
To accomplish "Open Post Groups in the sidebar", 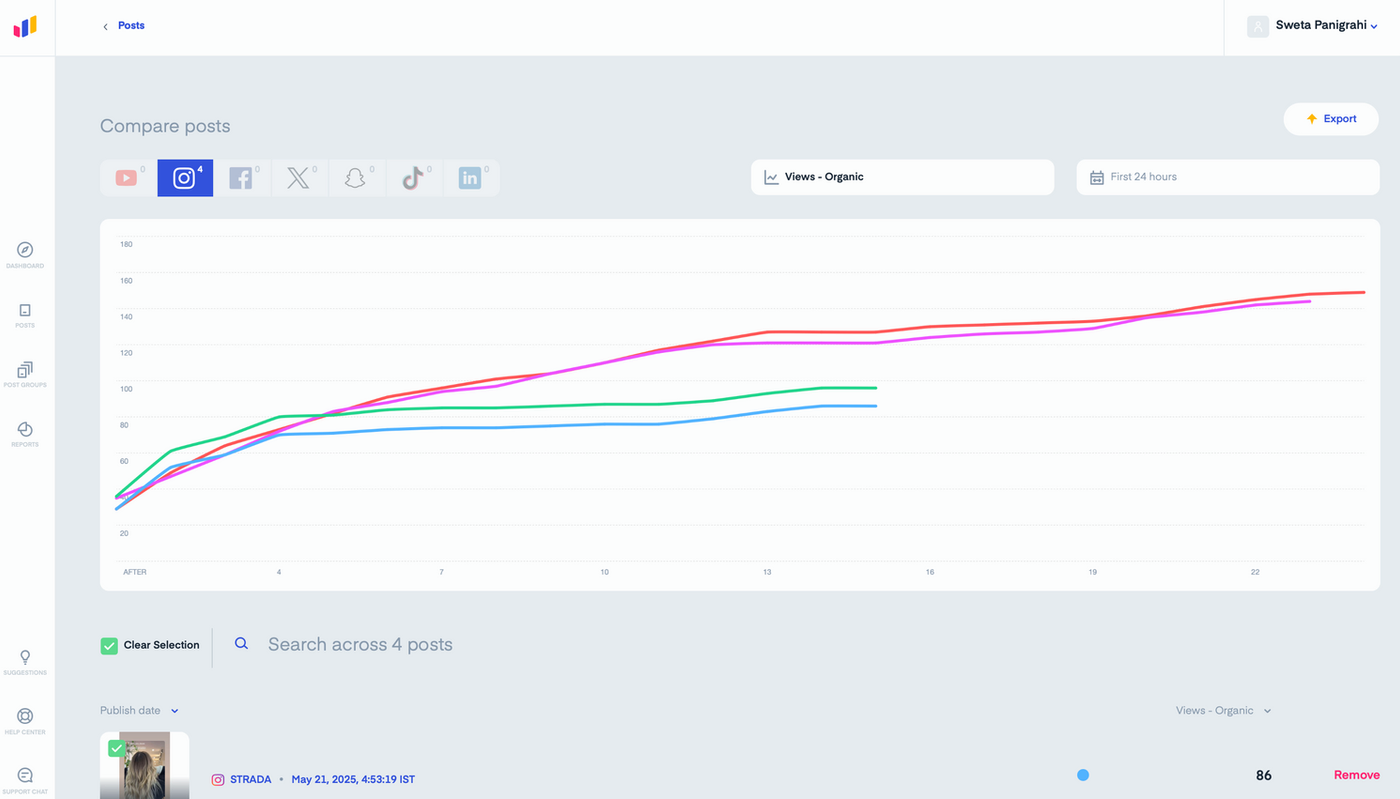I will pyautogui.click(x=25, y=375).
